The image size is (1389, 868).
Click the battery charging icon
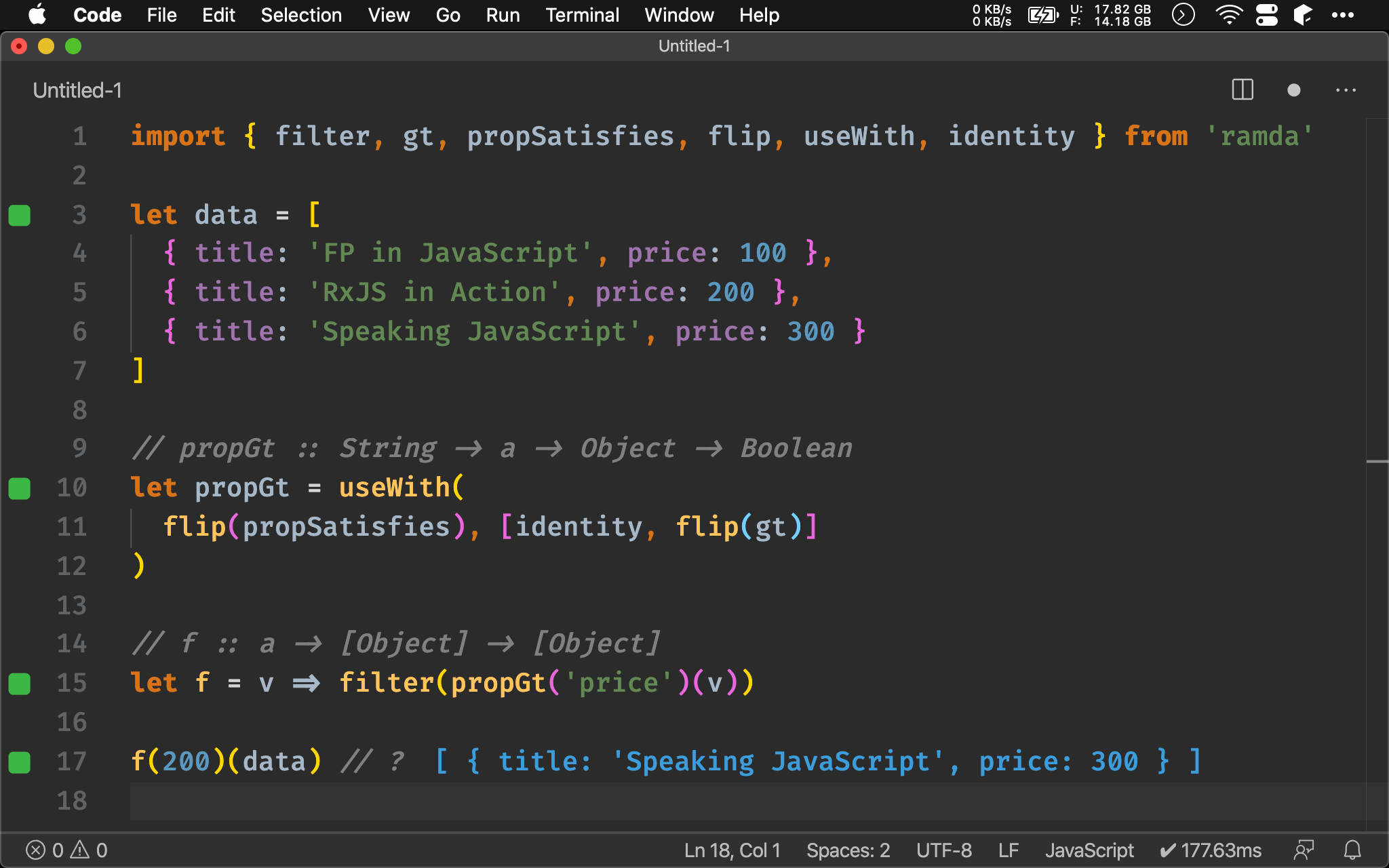click(1042, 15)
